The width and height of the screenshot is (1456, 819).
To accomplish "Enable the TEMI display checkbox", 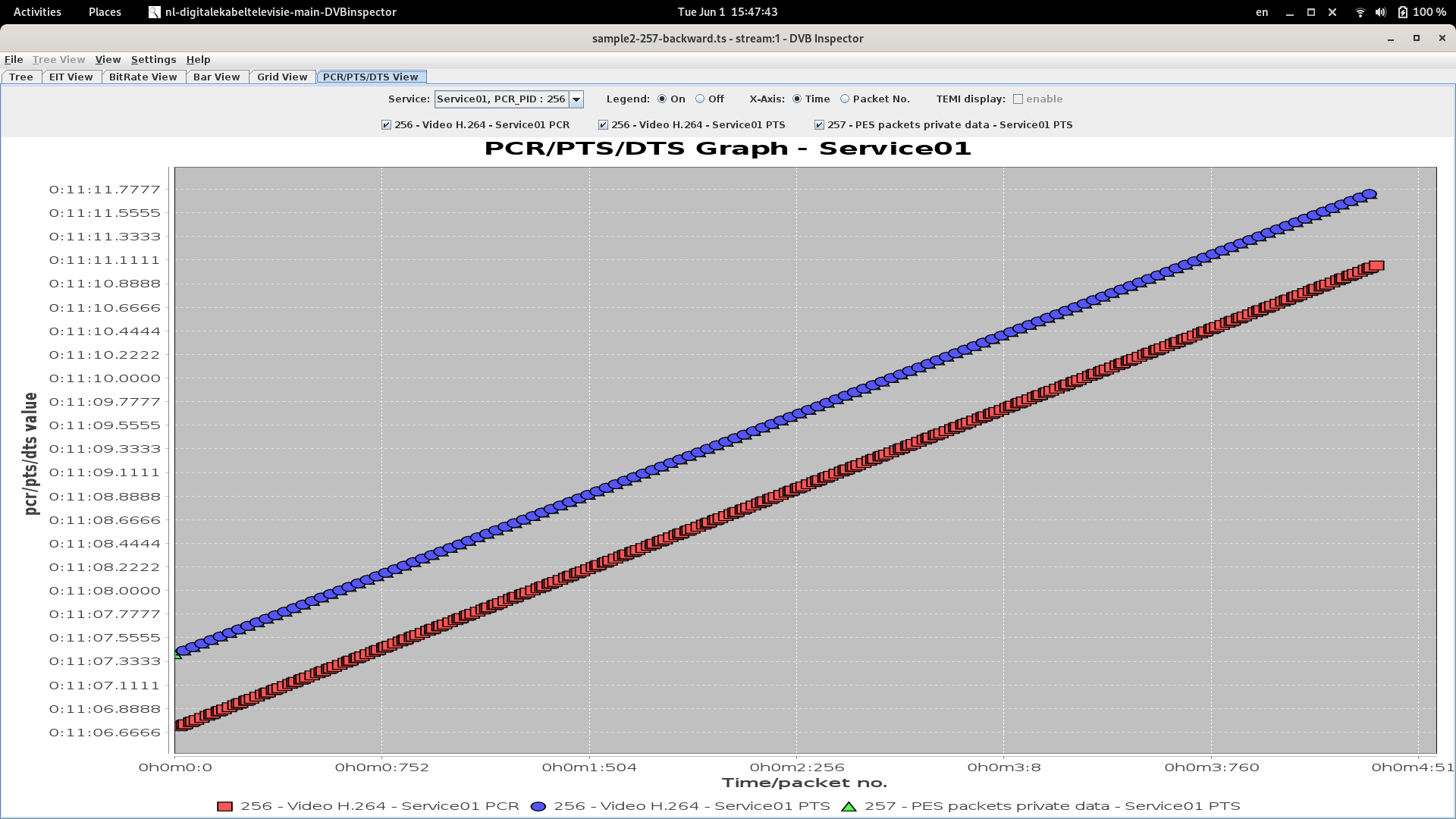I will pos(1018,99).
